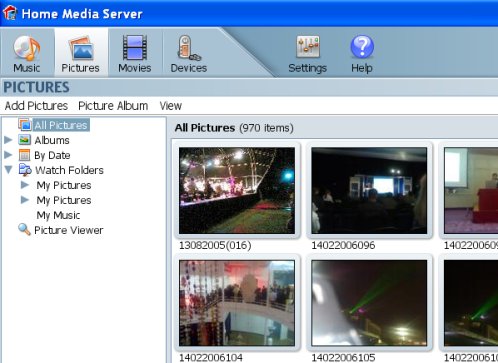The height and width of the screenshot is (363, 498).
Task: Select thumbnail 14022006096
Action: 369,190
